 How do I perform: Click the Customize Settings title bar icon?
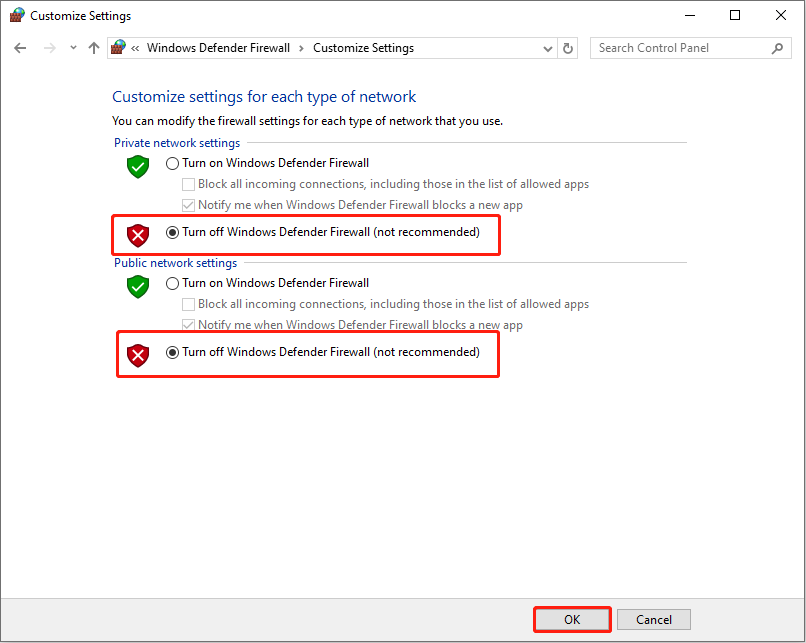click(17, 15)
